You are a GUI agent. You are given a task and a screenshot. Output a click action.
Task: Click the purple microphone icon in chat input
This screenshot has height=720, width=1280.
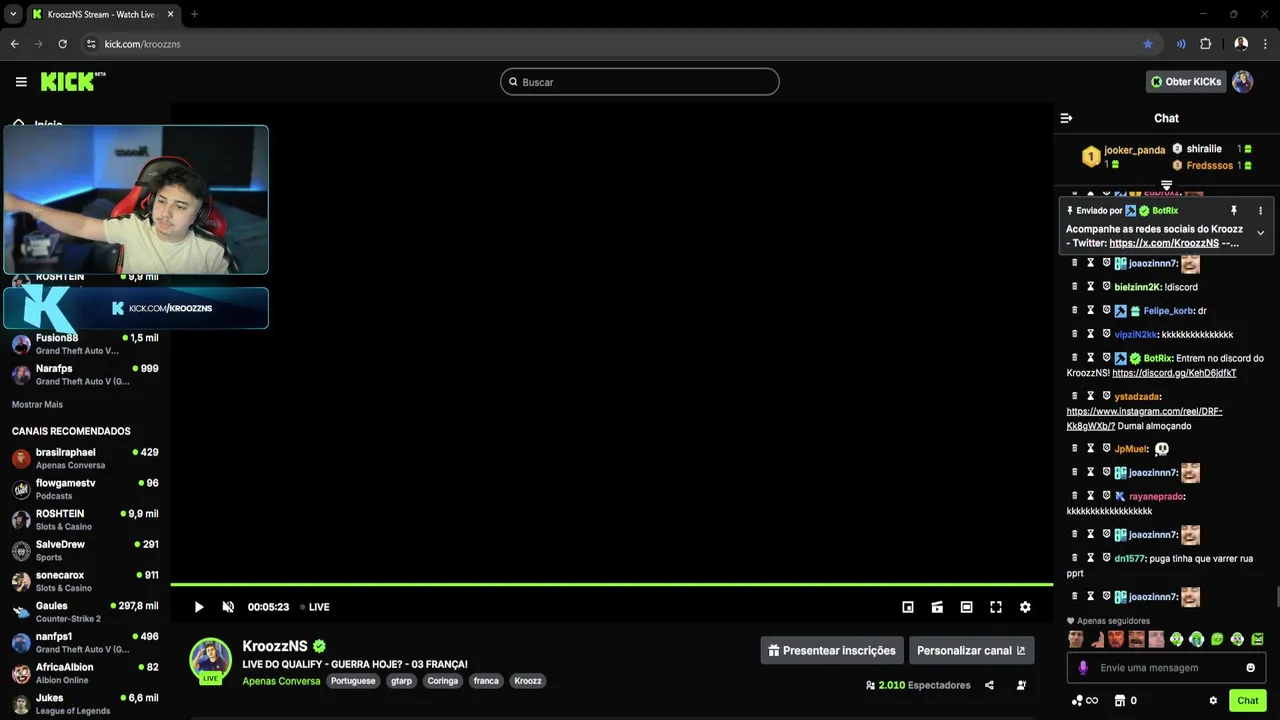click(1083, 668)
